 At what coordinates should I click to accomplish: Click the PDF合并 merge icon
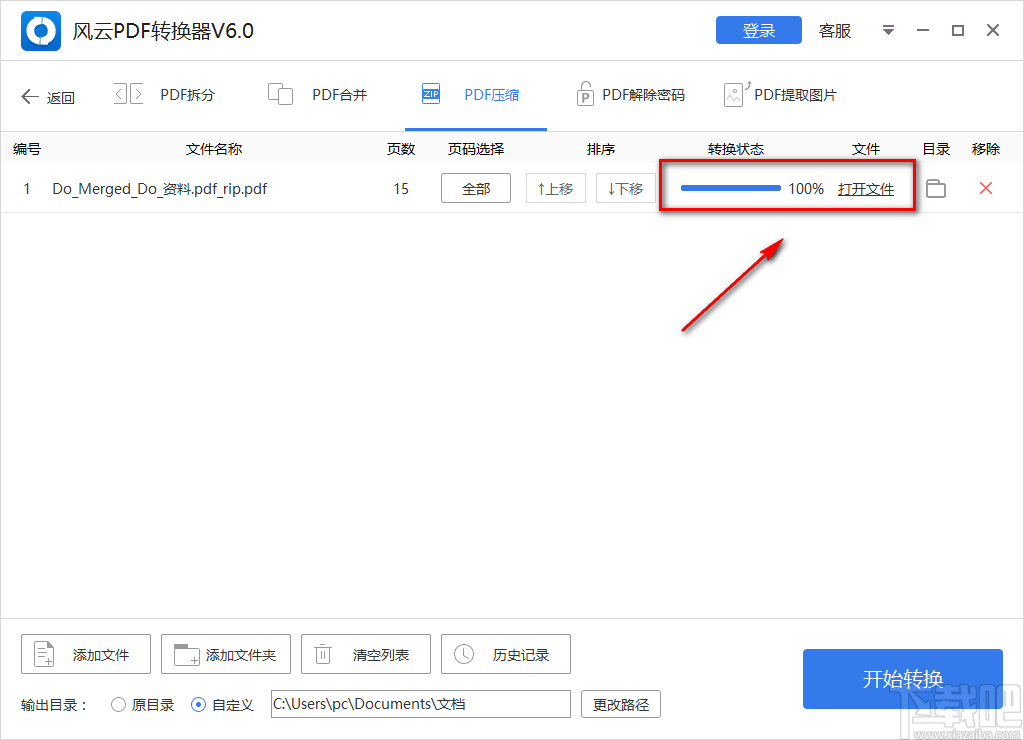[281, 93]
